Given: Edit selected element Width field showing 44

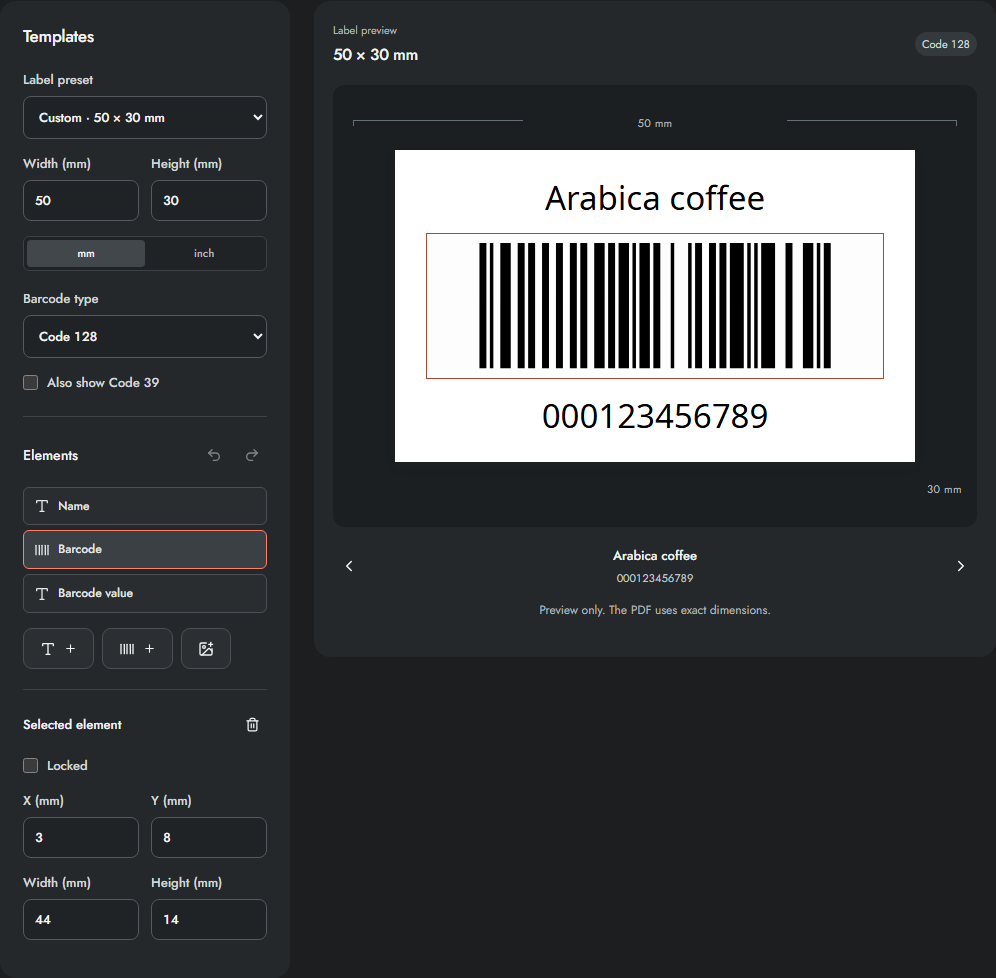Looking at the screenshot, I should tap(81, 920).
